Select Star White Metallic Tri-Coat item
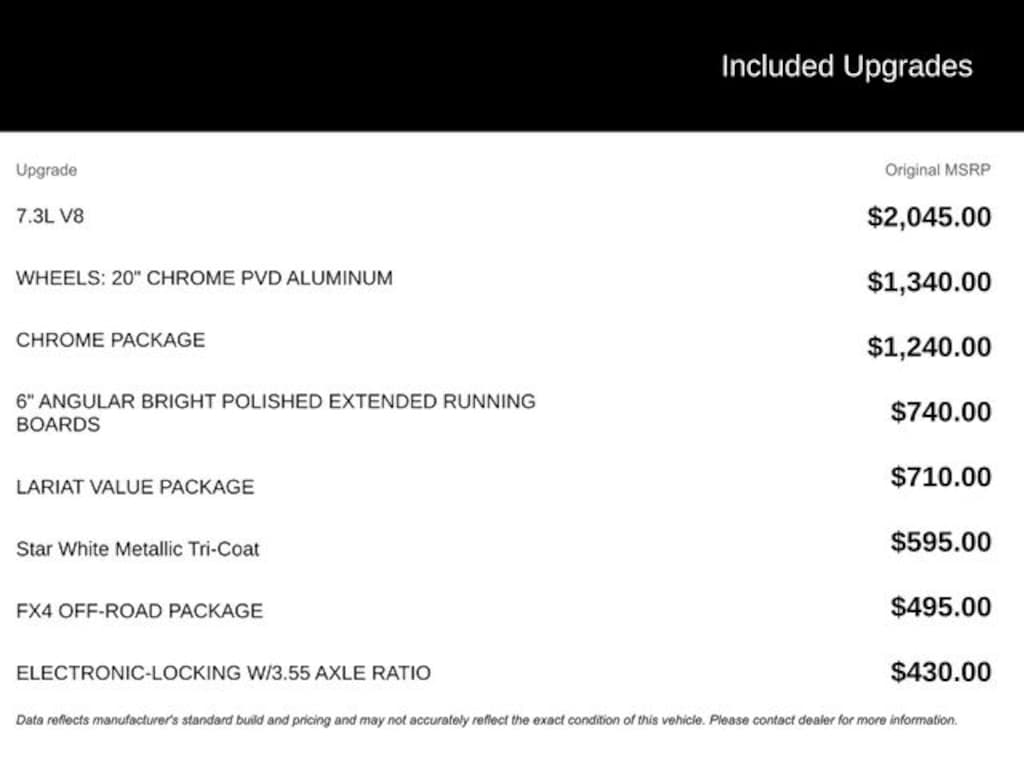This screenshot has height=768, width=1024. click(138, 549)
